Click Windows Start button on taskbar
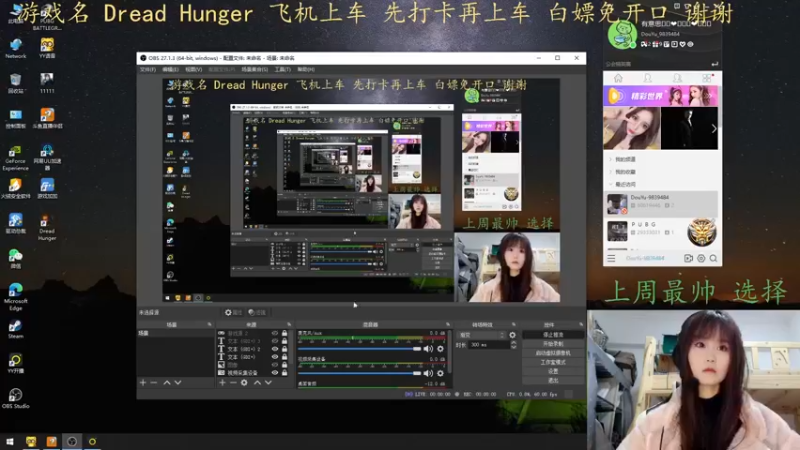Screen dimensions: 800x450 [x=10, y=442]
